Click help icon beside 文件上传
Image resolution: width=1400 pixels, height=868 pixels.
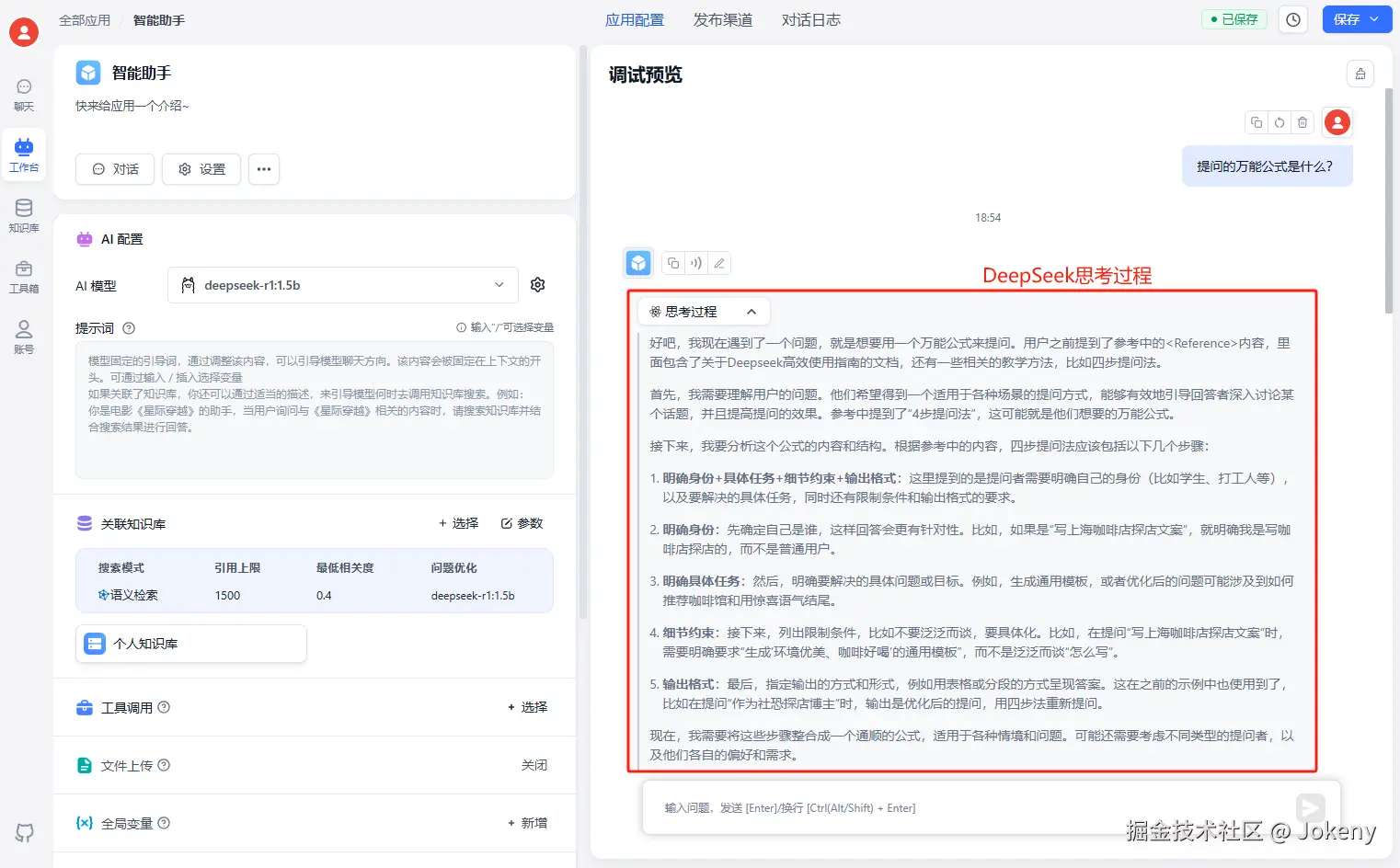pos(164,765)
